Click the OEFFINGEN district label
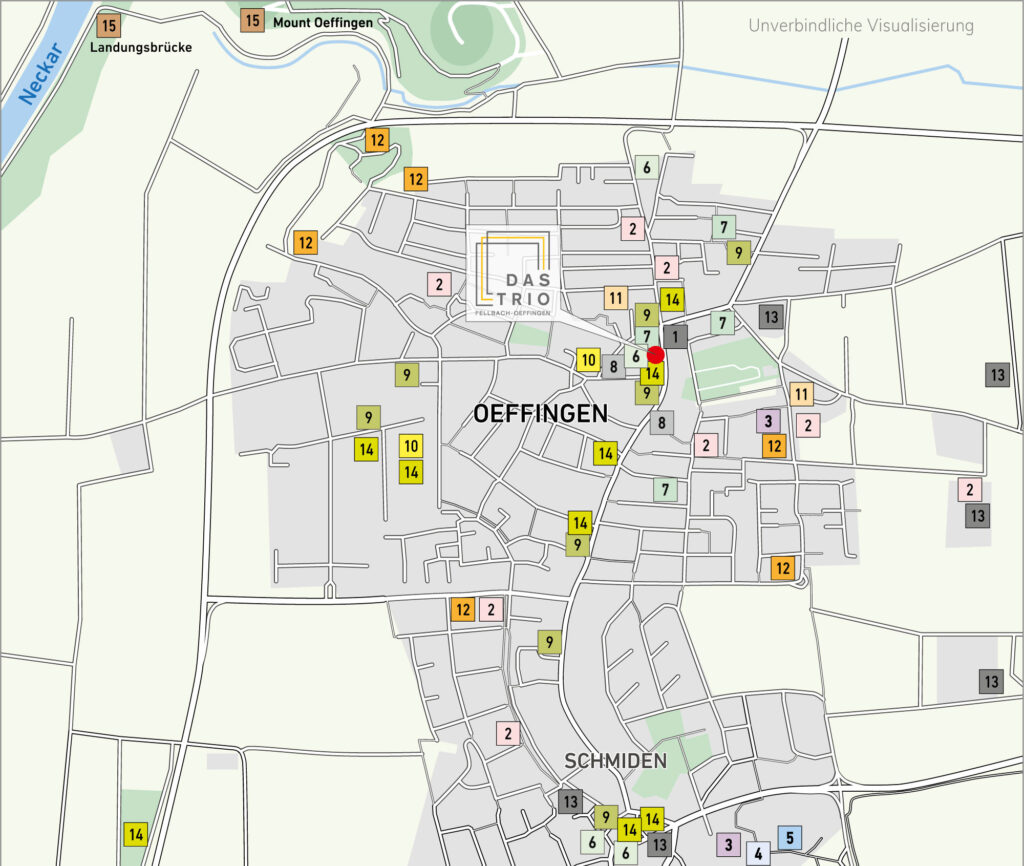 [x=540, y=413]
